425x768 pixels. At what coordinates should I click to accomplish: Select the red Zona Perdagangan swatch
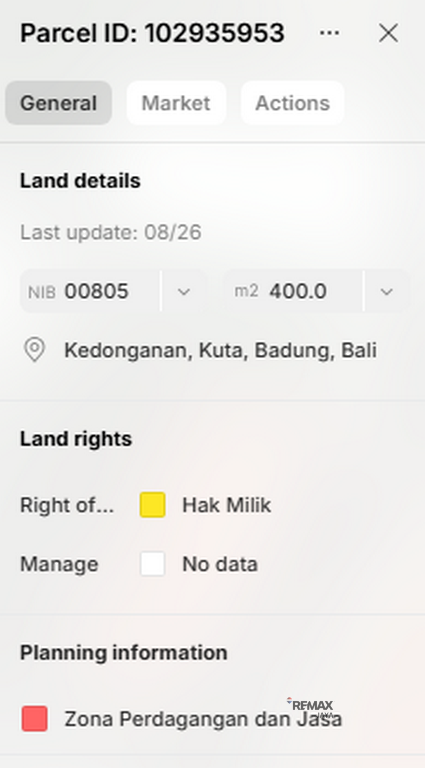(x=35, y=719)
